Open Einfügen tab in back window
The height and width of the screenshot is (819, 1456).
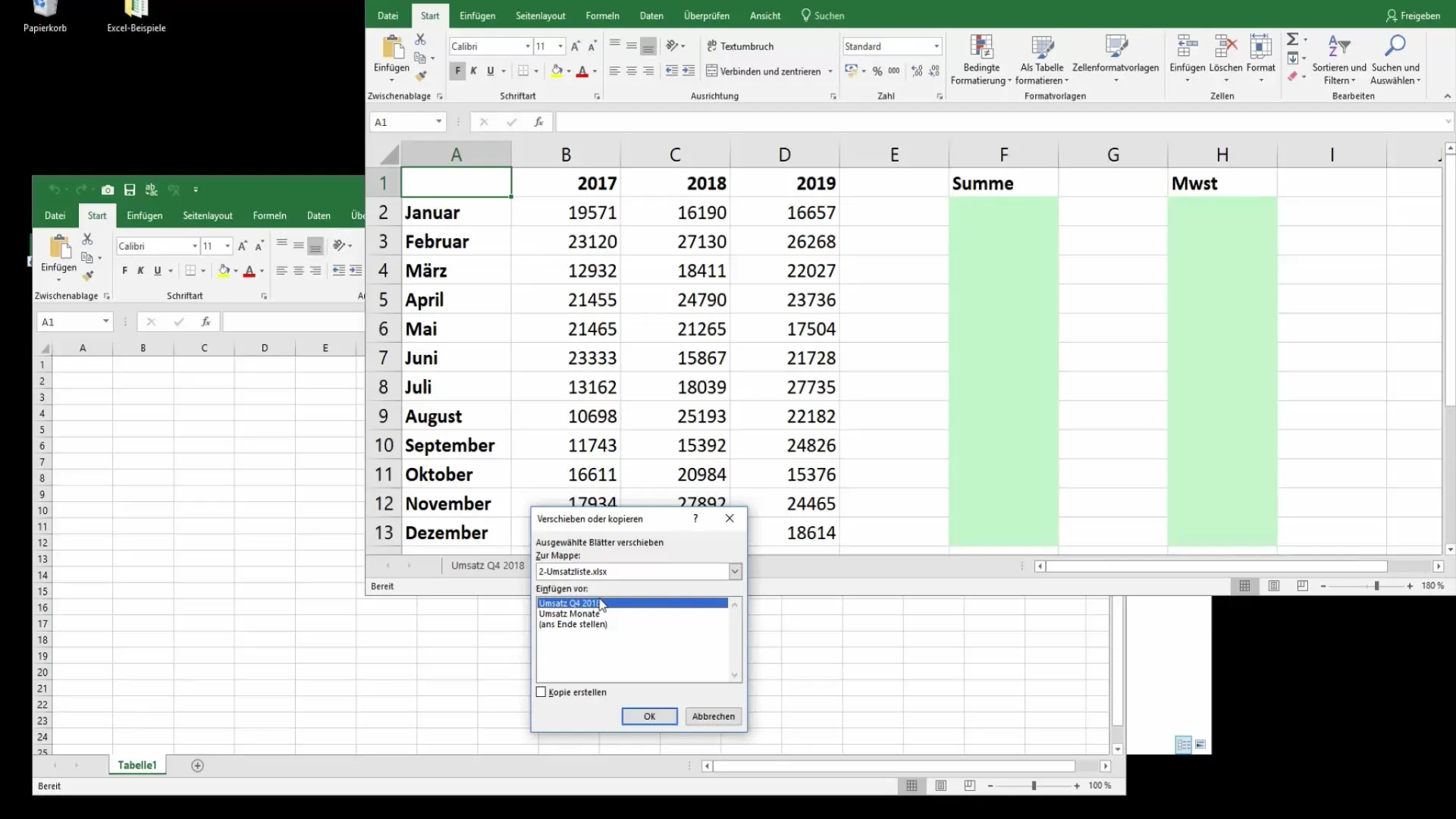pyautogui.click(x=144, y=216)
